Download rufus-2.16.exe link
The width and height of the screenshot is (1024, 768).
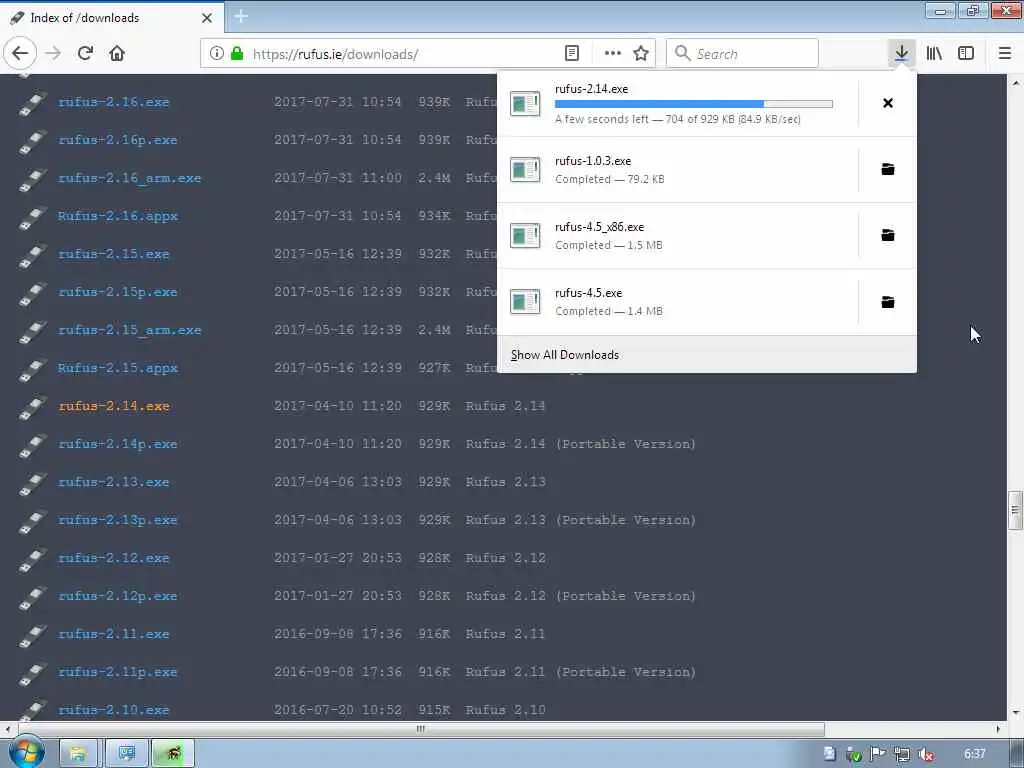(x=114, y=102)
